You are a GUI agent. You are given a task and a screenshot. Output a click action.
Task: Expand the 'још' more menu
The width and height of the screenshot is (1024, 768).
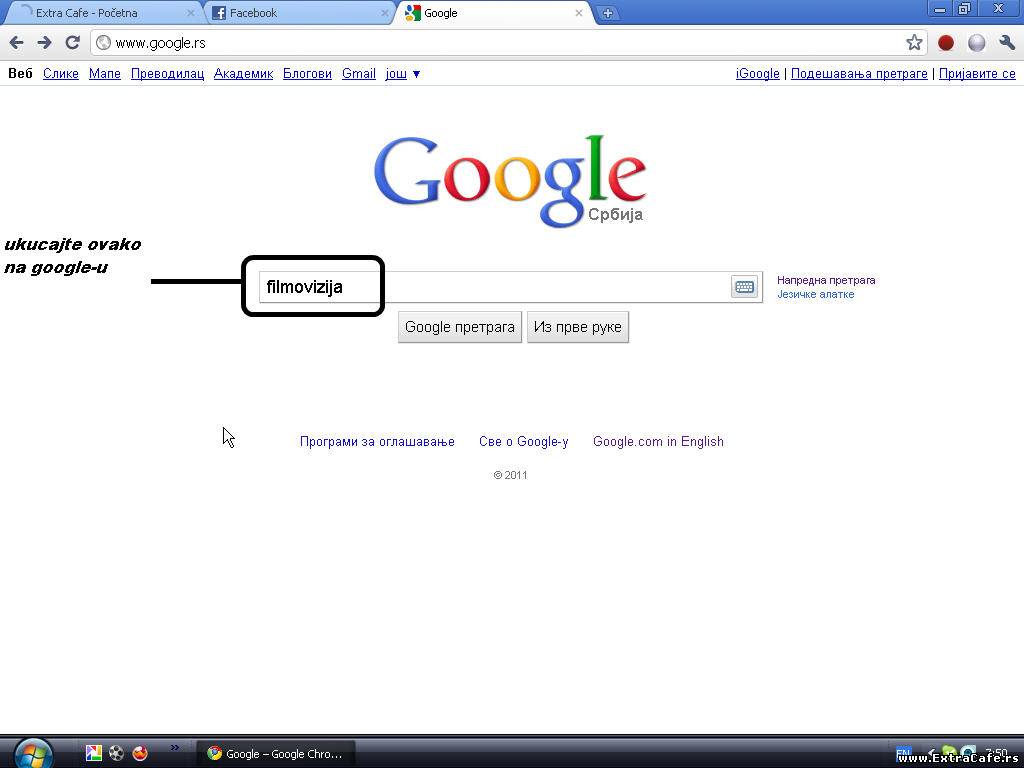tap(402, 73)
